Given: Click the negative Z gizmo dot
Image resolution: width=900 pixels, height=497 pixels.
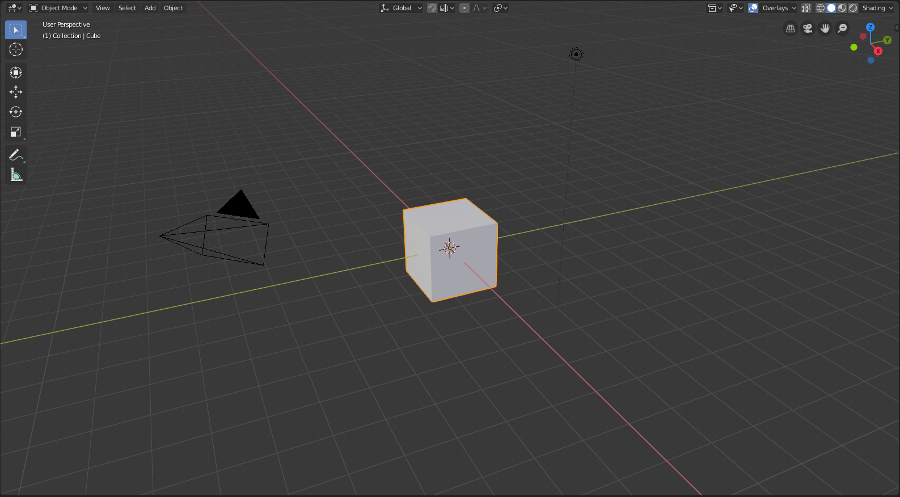Looking at the screenshot, I should 871,60.
